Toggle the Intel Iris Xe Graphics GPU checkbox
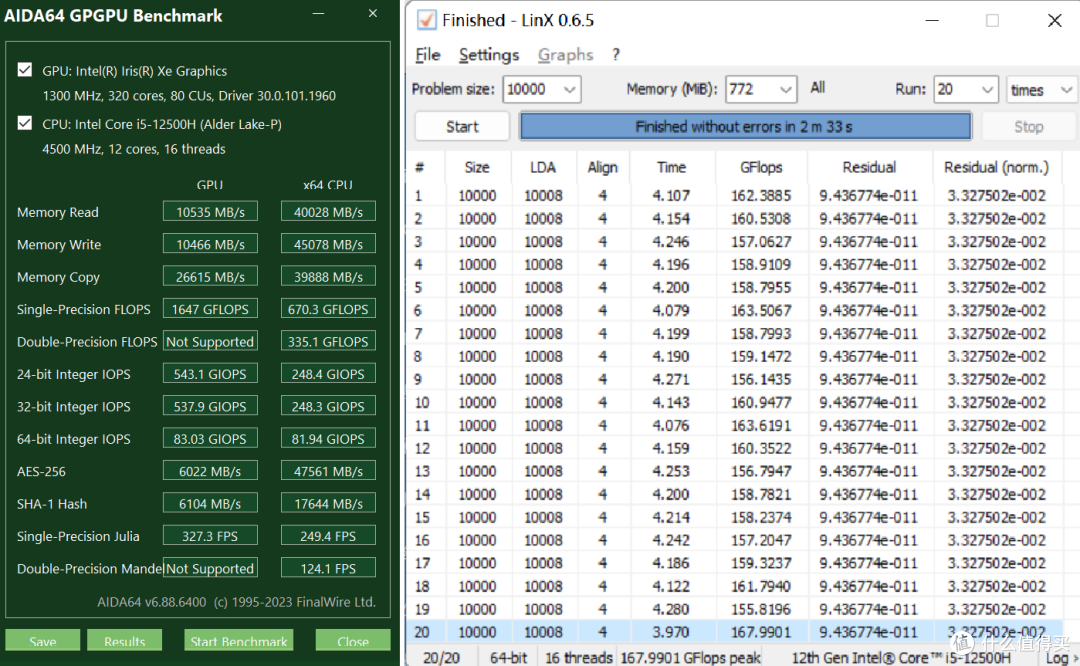 (25, 71)
